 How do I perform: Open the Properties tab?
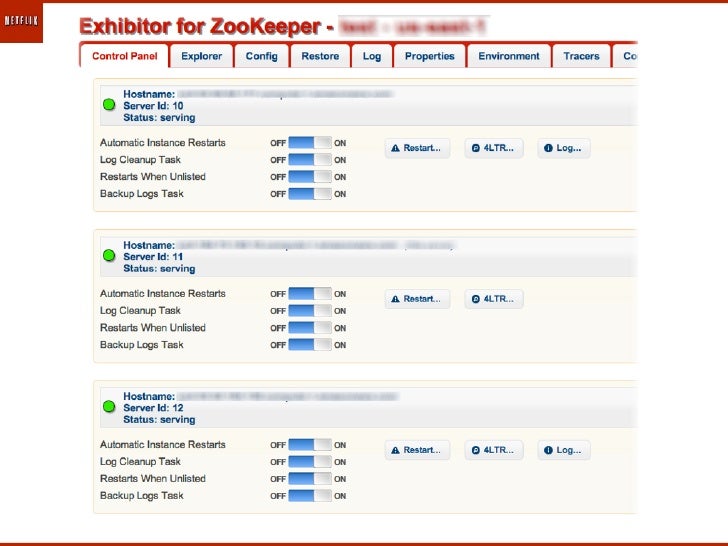click(429, 56)
